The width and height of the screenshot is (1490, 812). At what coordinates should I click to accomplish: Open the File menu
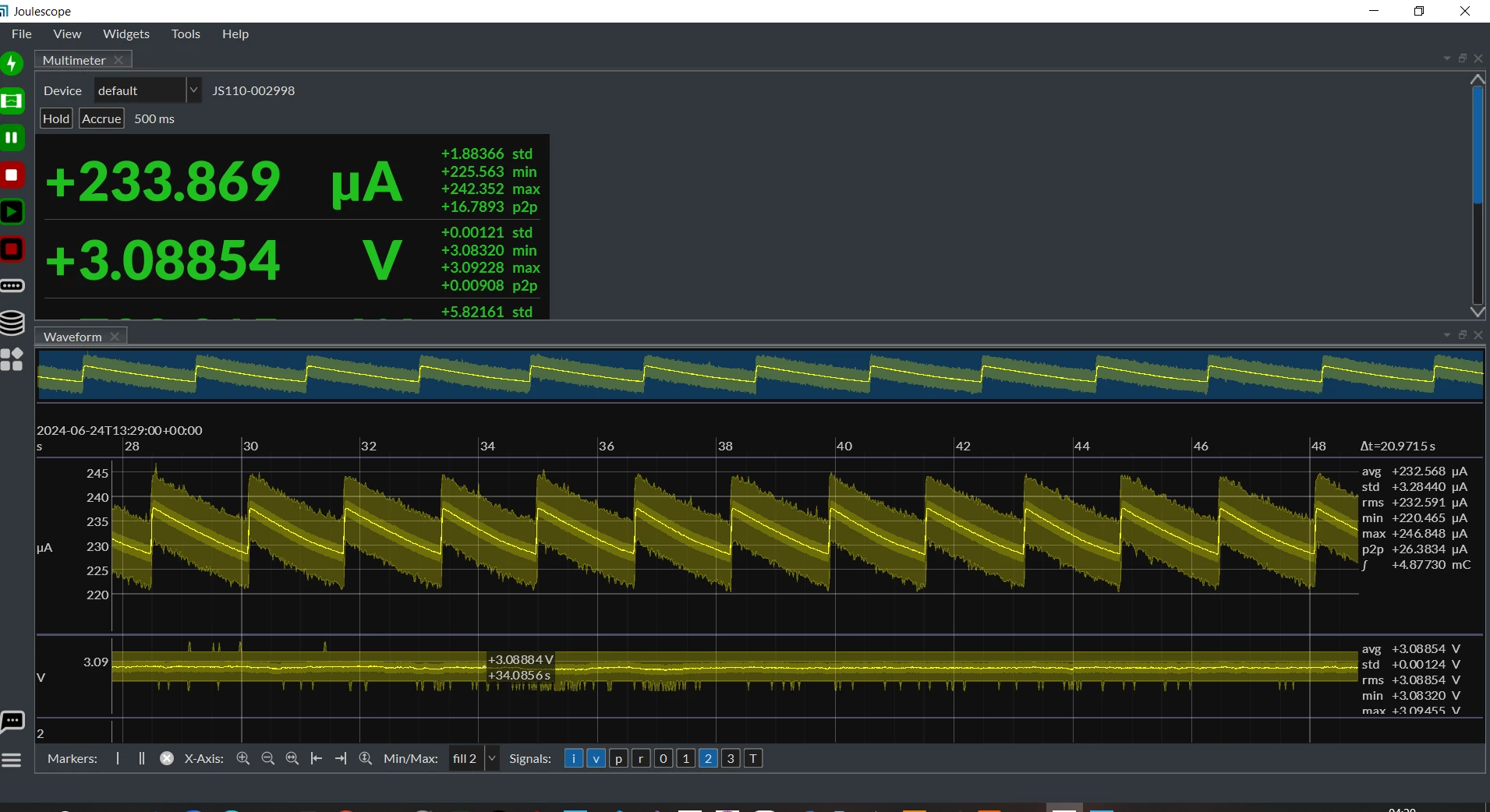[x=22, y=34]
